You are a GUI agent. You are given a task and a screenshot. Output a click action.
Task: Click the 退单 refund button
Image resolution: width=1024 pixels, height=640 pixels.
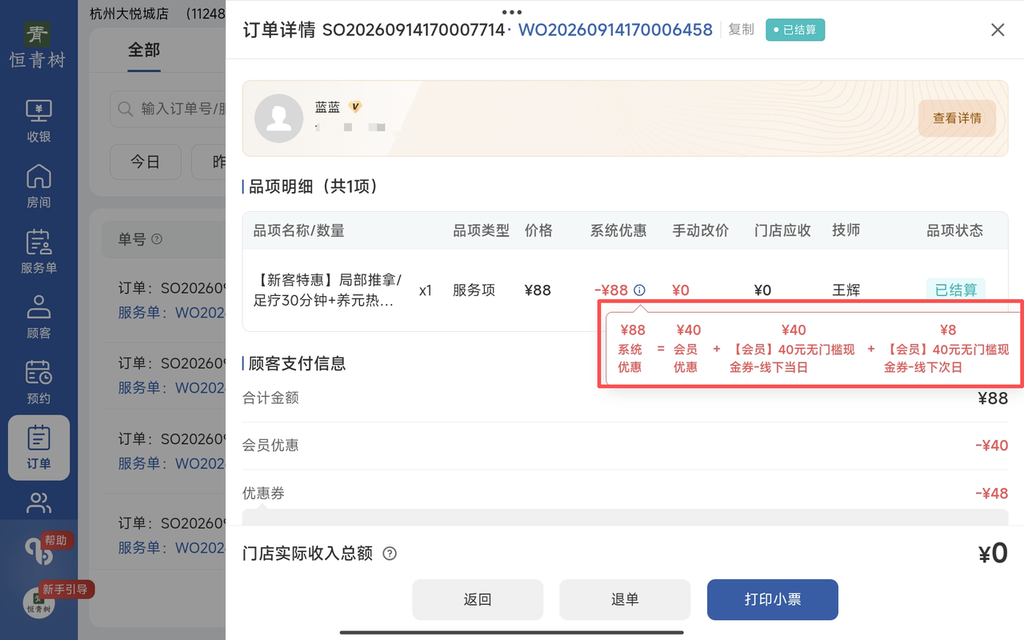pos(625,600)
